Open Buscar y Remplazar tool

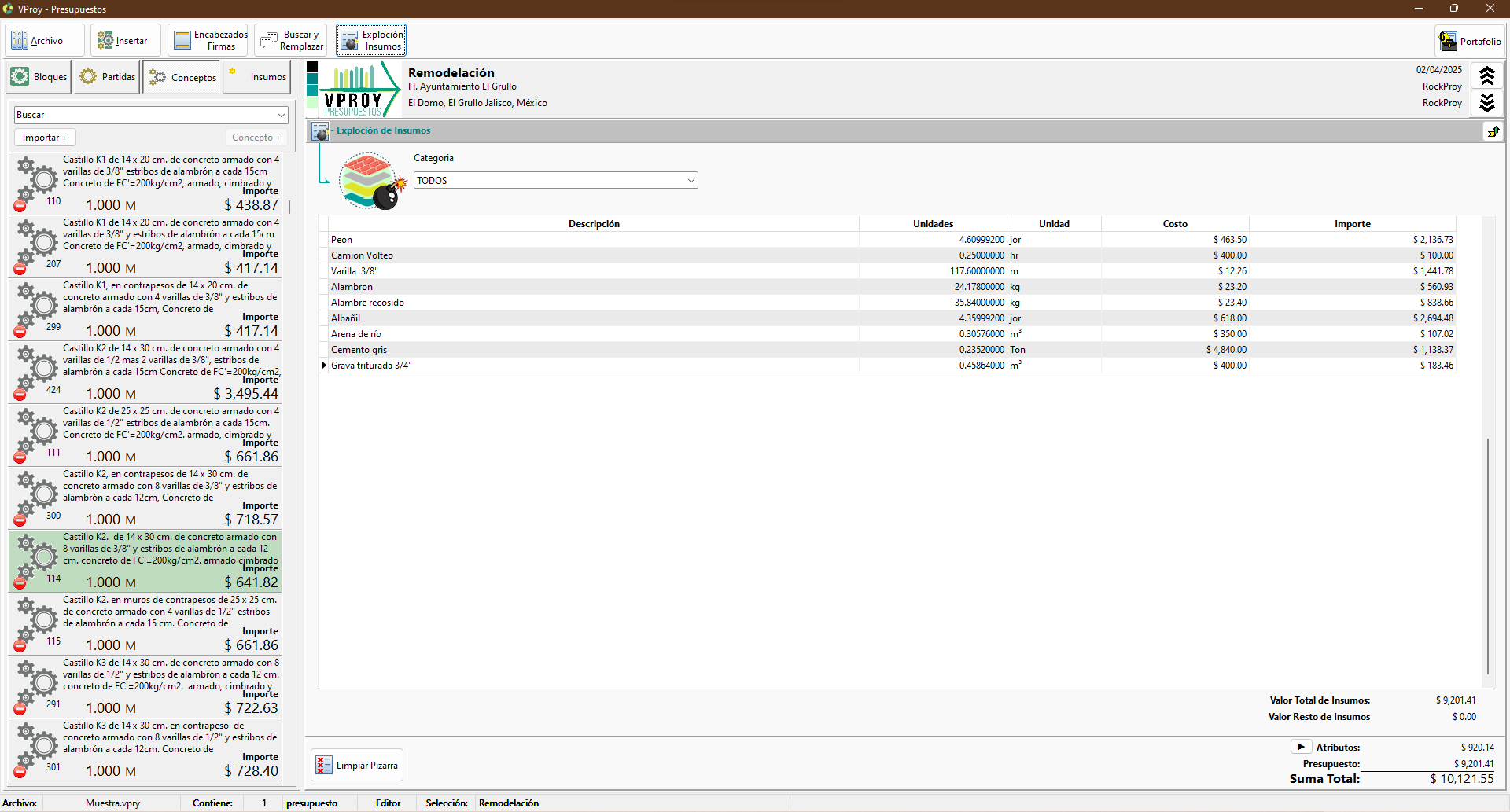click(x=290, y=41)
